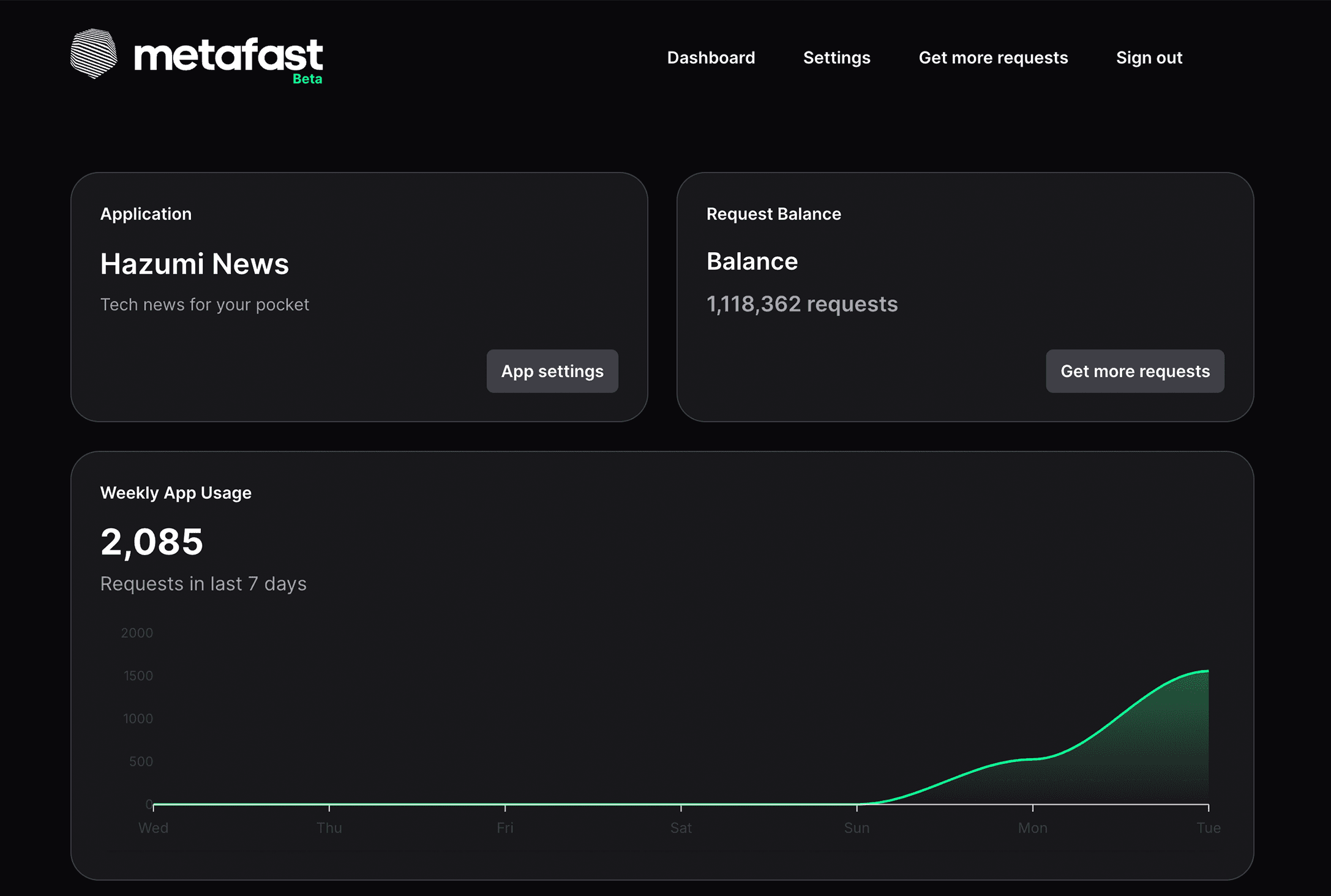Click the Fri label on chart axis
Image resolution: width=1331 pixels, height=896 pixels.
tap(504, 828)
